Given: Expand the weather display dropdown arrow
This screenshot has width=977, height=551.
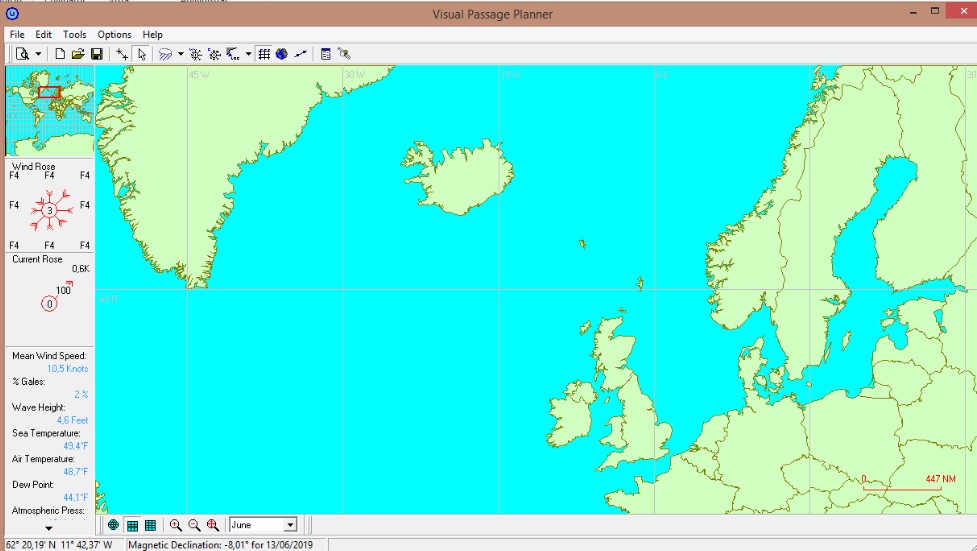Looking at the screenshot, I should (181, 54).
